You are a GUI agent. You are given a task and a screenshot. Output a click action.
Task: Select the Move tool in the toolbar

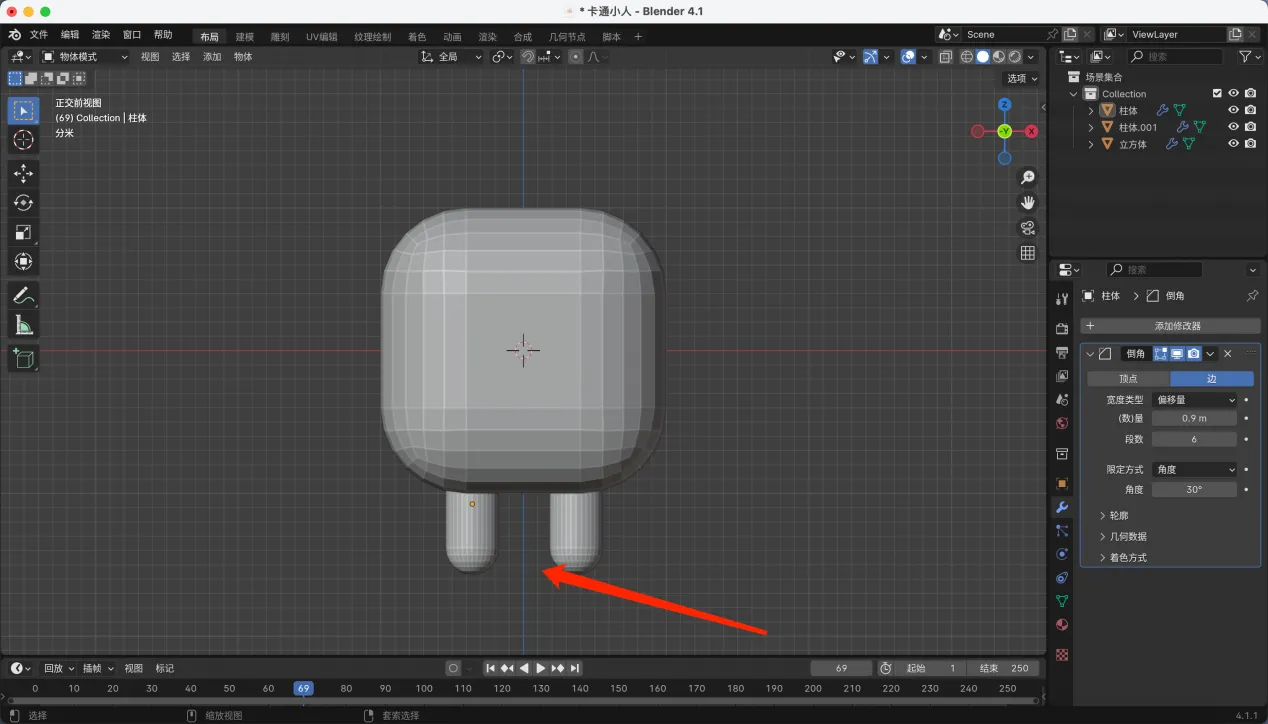24,173
